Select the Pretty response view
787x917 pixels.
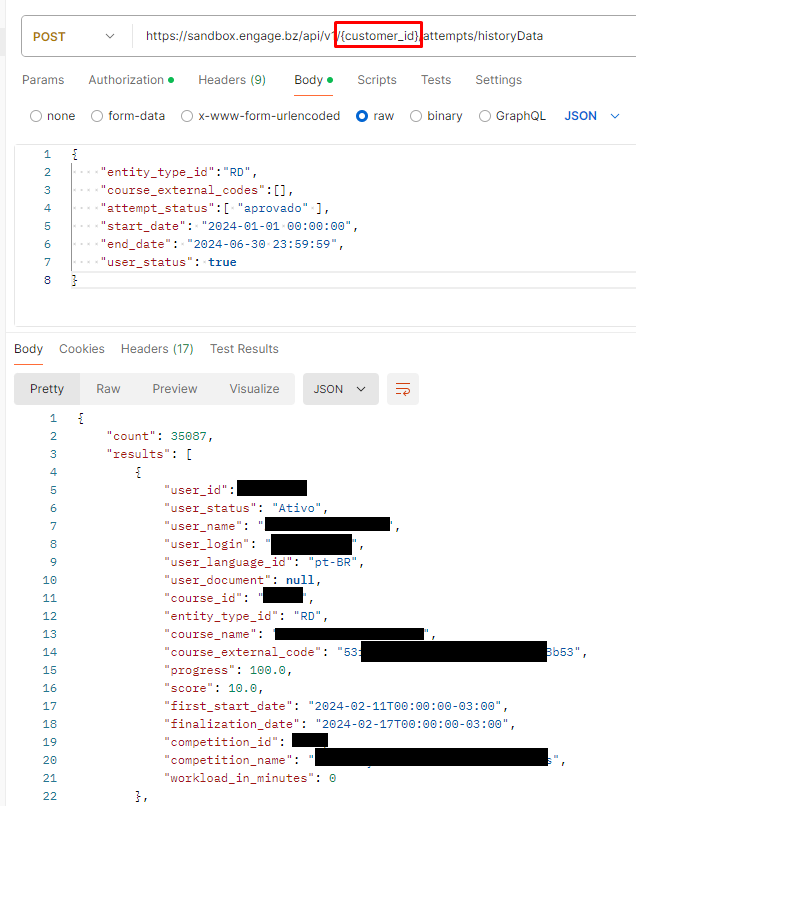pyautogui.click(x=47, y=389)
